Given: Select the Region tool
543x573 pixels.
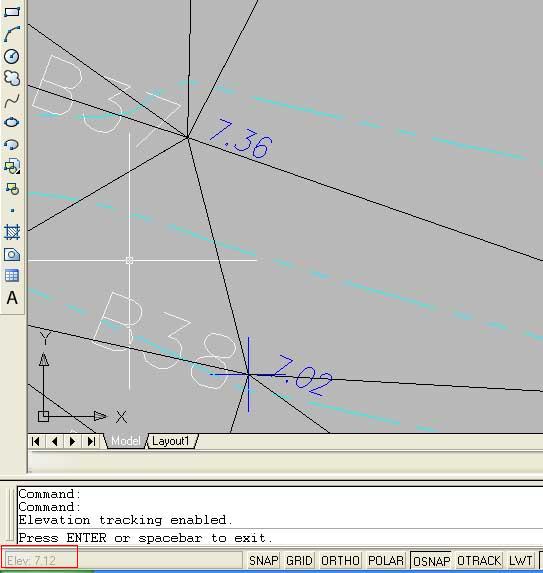Looking at the screenshot, I should (x=12, y=254).
